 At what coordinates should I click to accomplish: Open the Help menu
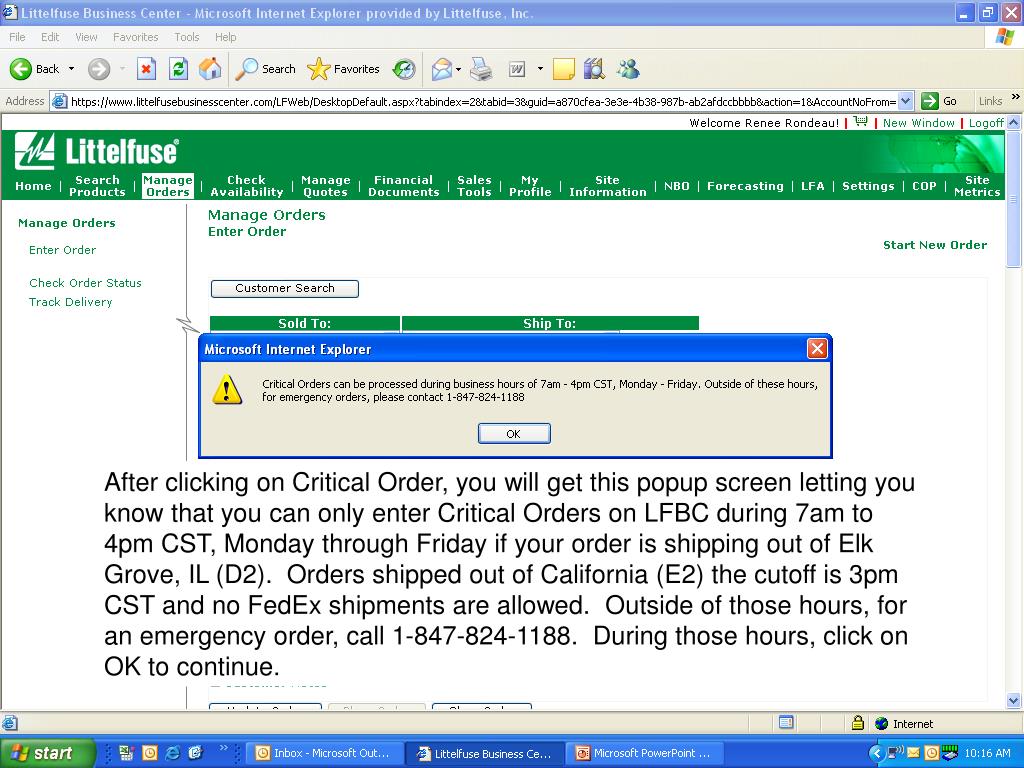click(x=226, y=37)
